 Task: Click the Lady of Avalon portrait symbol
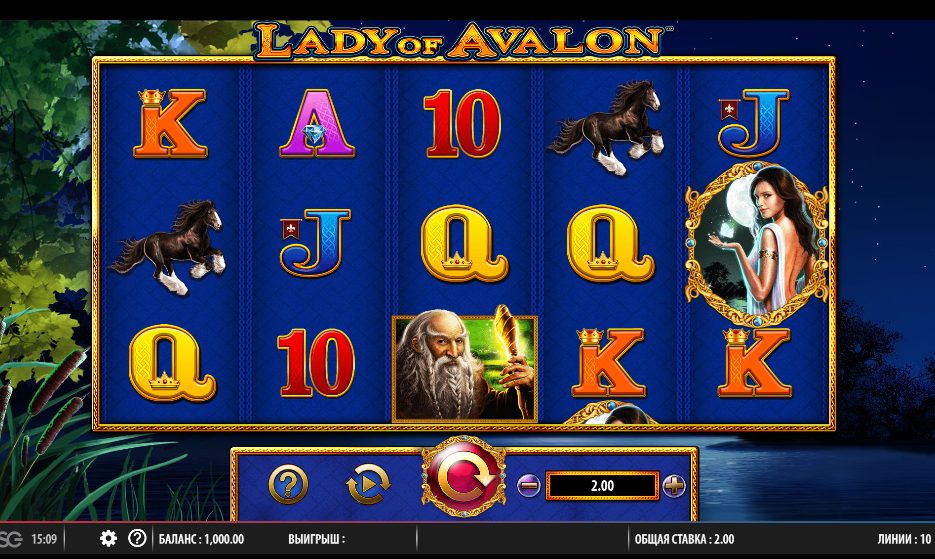757,245
